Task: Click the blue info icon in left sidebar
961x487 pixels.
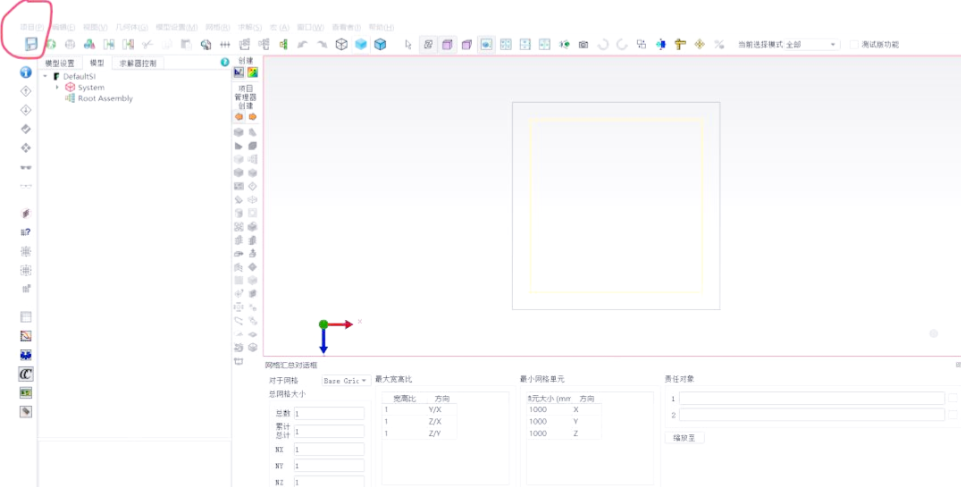Action: click(x=26, y=72)
